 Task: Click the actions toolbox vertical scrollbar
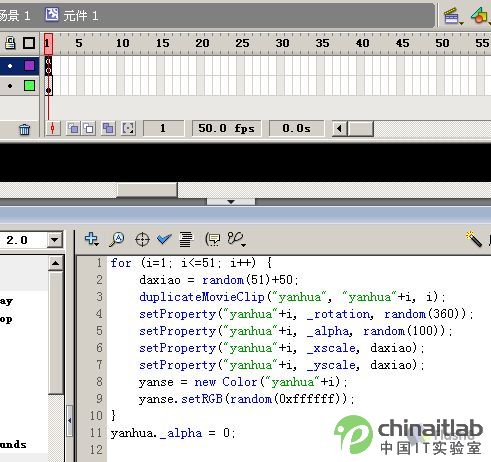pyautogui.click(x=55, y=333)
